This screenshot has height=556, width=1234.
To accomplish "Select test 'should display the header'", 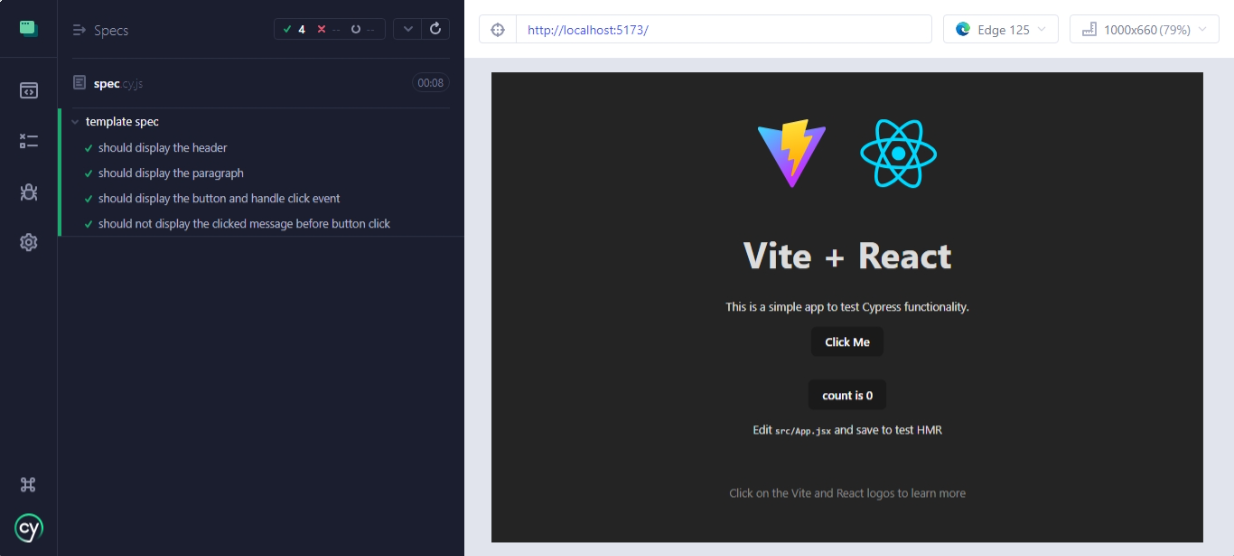I will (x=162, y=148).
